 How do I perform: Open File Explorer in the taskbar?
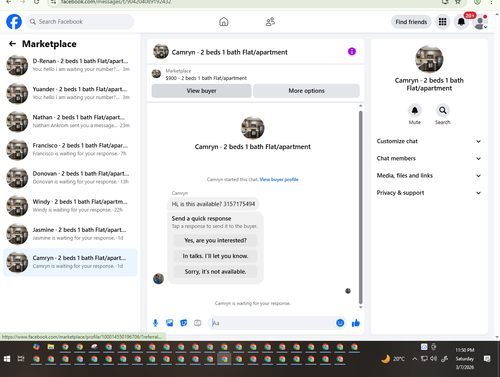coord(51,347)
